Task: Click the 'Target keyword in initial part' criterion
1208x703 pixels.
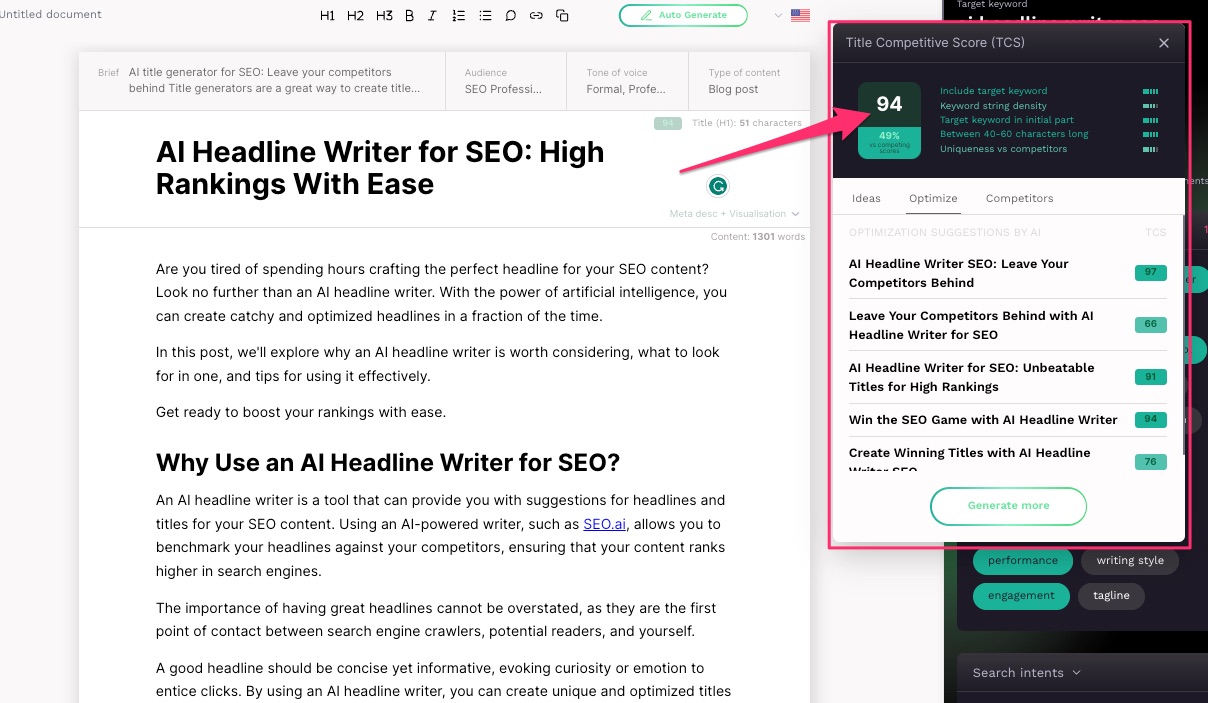Action: coord(1006,120)
